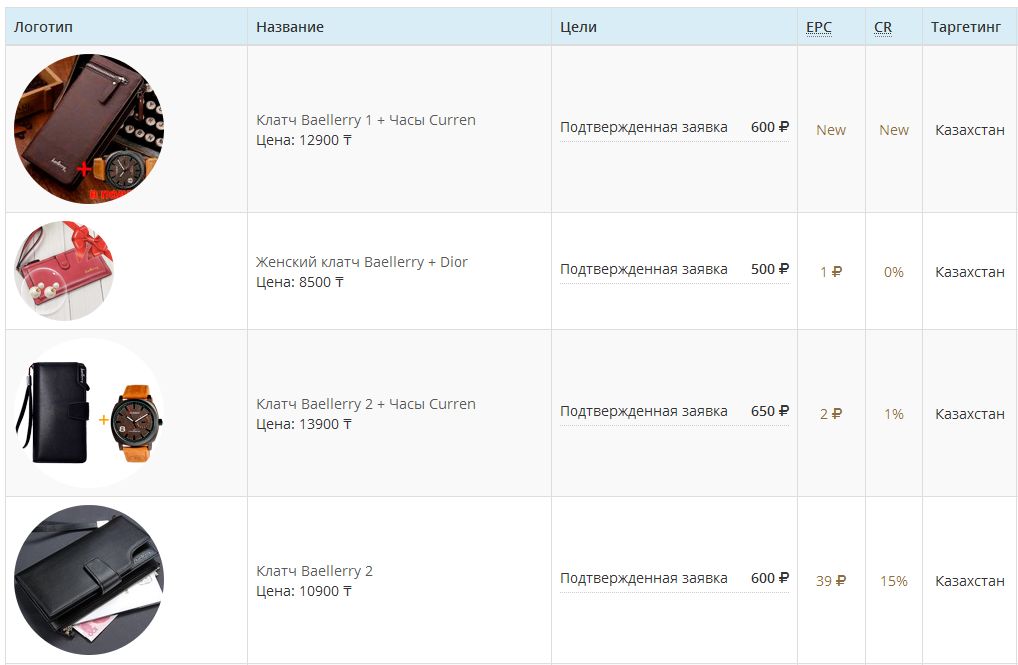The height and width of the screenshot is (665, 1018).
Task: Click the EPC column header
Action: click(818, 27)
